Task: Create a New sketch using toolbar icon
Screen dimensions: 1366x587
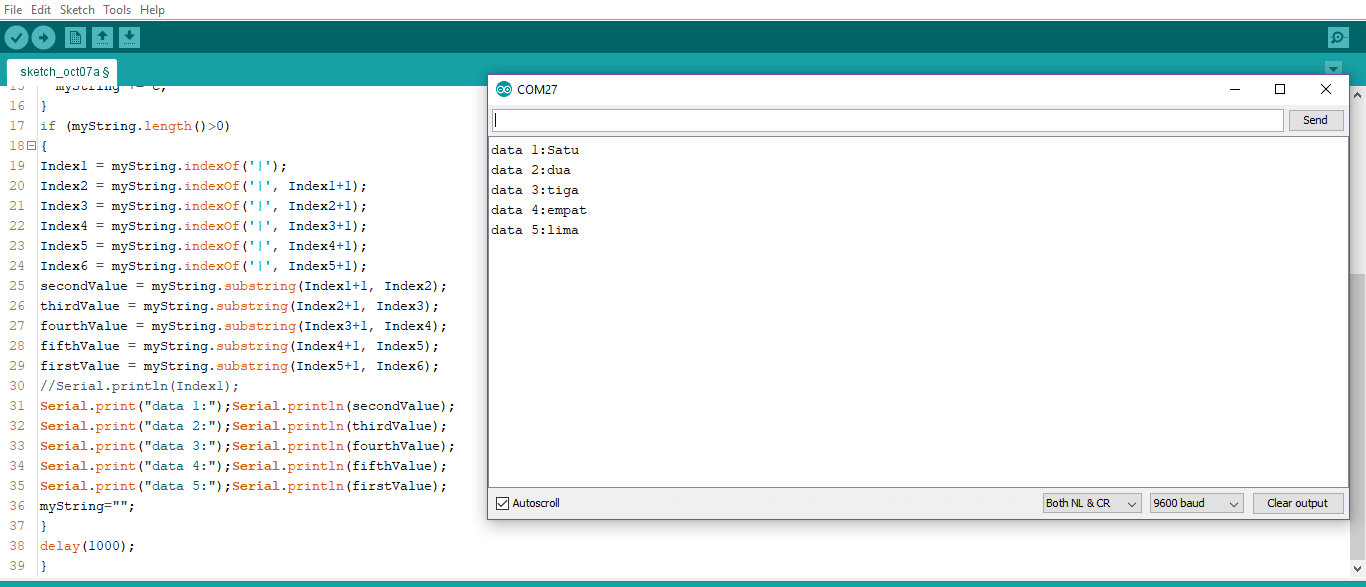Action: click(x=75, y=37)
